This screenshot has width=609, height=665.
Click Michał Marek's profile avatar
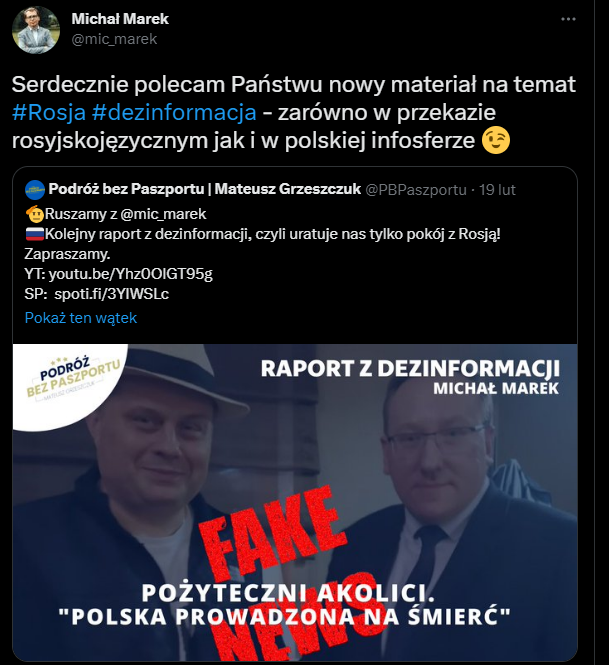click(36, 30)
